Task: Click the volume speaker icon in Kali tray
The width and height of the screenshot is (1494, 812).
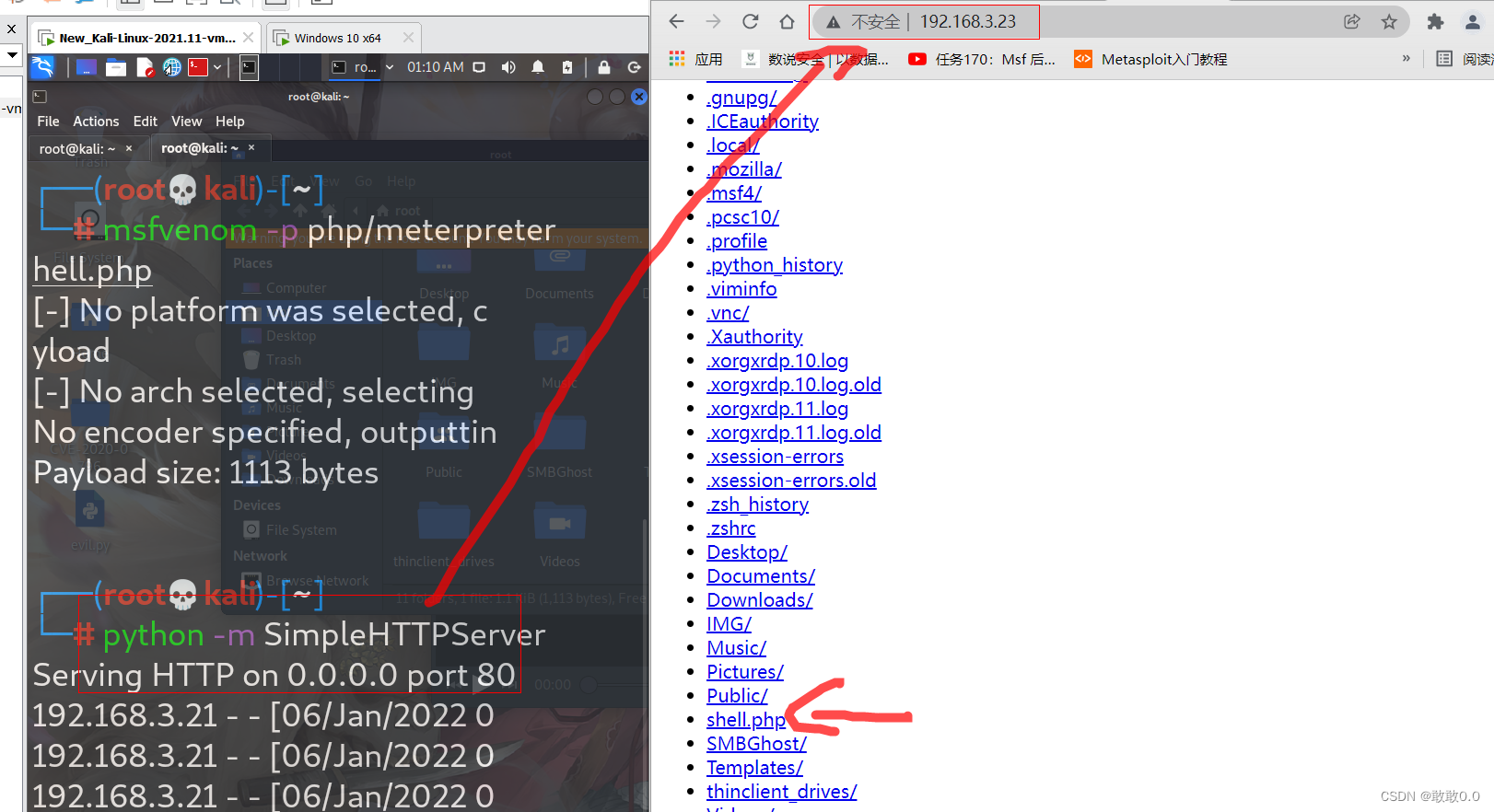Action: 508,67
